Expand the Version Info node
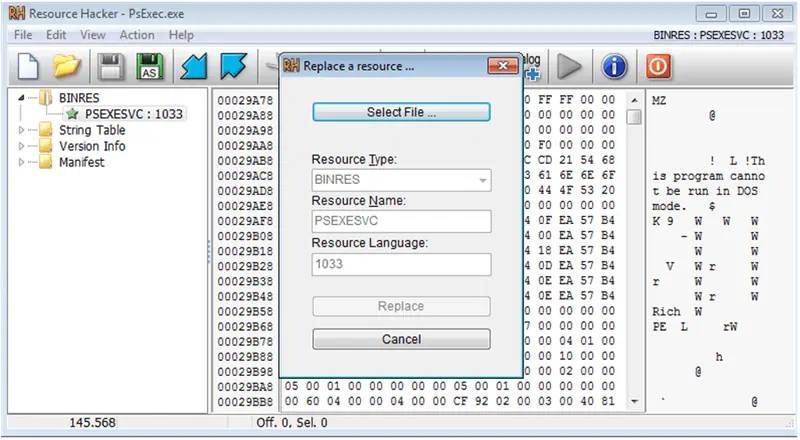800x440 pixels. [21, 146]
